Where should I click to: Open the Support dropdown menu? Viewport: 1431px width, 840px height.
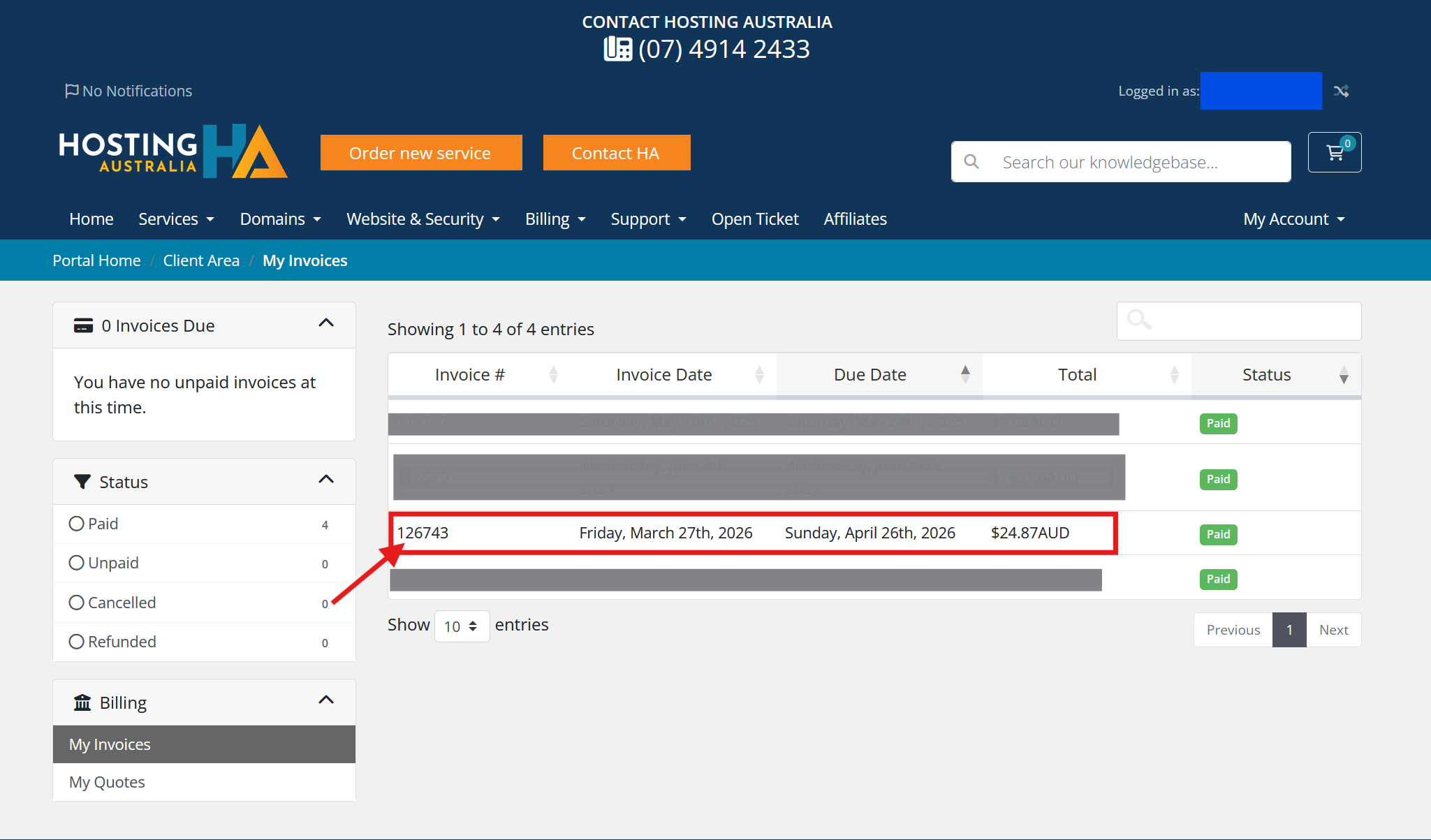[648, 219]
